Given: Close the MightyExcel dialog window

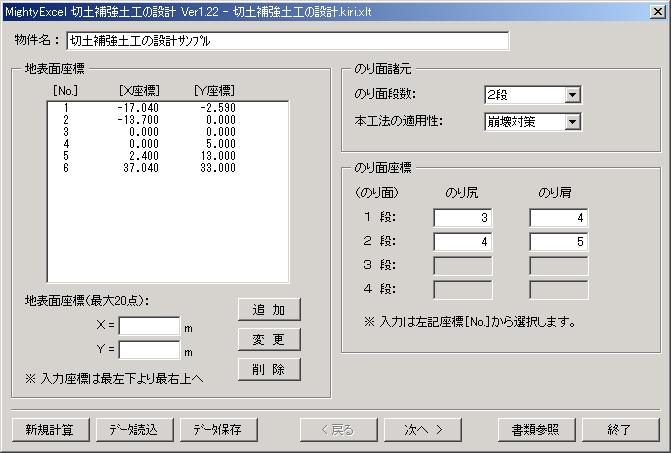Looking at the screenshot, I should pos(658,12).
